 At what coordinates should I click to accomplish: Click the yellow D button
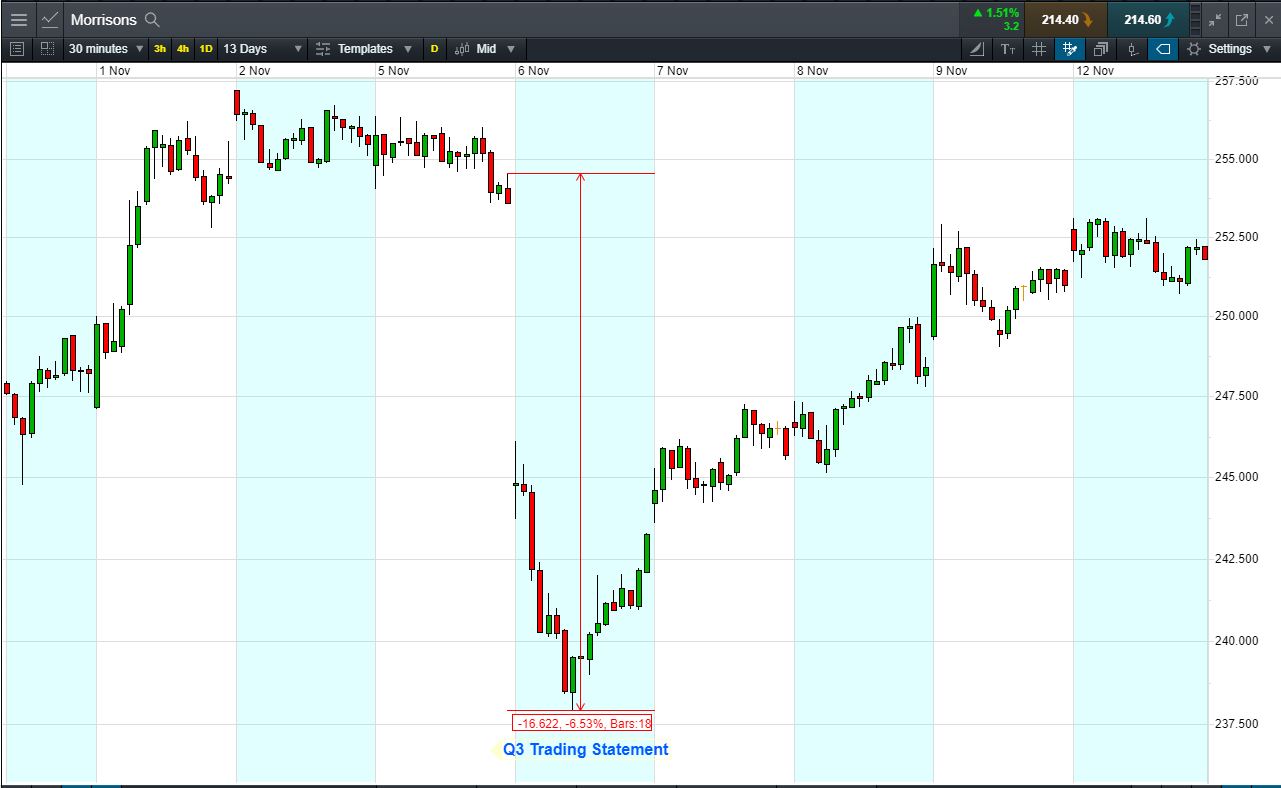click(x=435, y=48)
